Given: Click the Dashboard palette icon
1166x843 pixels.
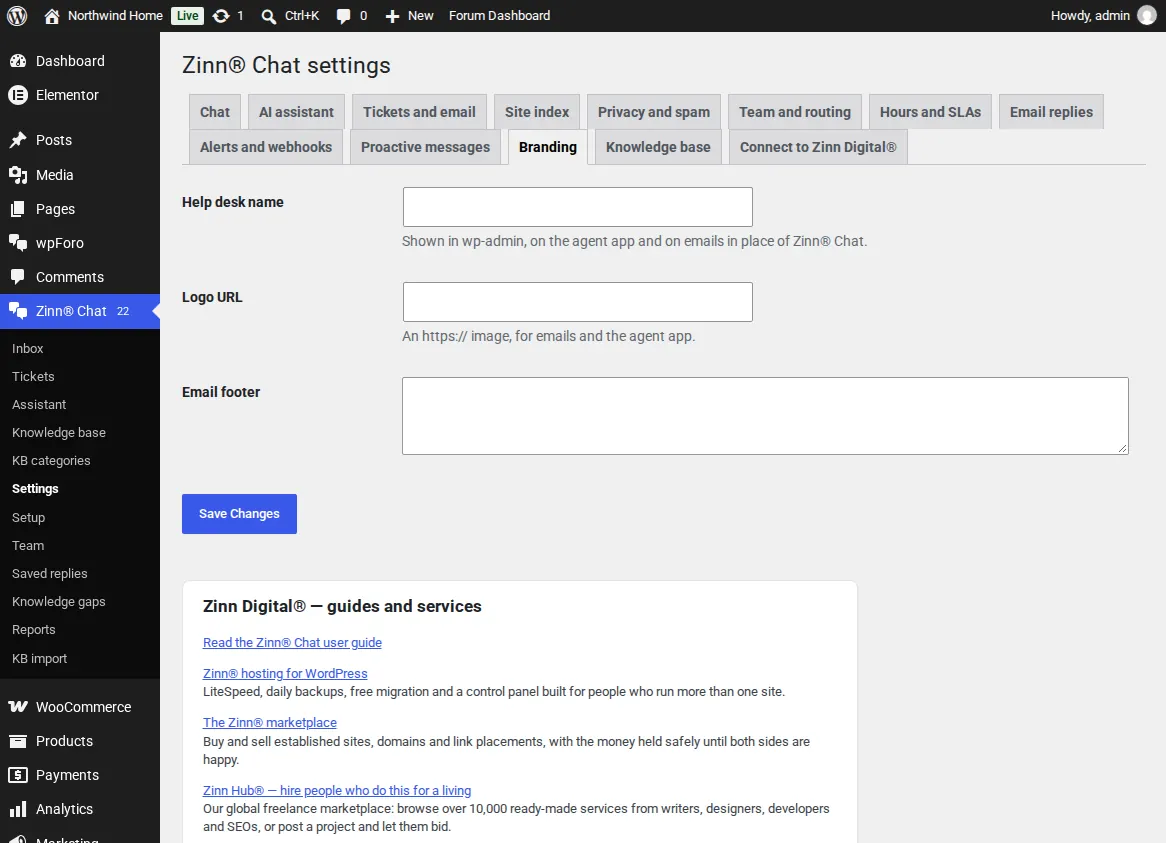Looking at the screenshot, I should point(18,61).
